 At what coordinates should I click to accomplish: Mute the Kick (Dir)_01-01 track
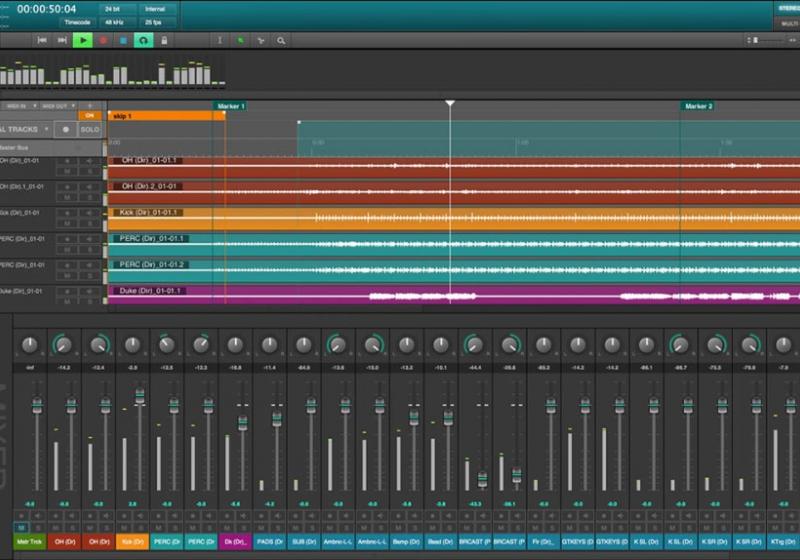tap(69, 223)
